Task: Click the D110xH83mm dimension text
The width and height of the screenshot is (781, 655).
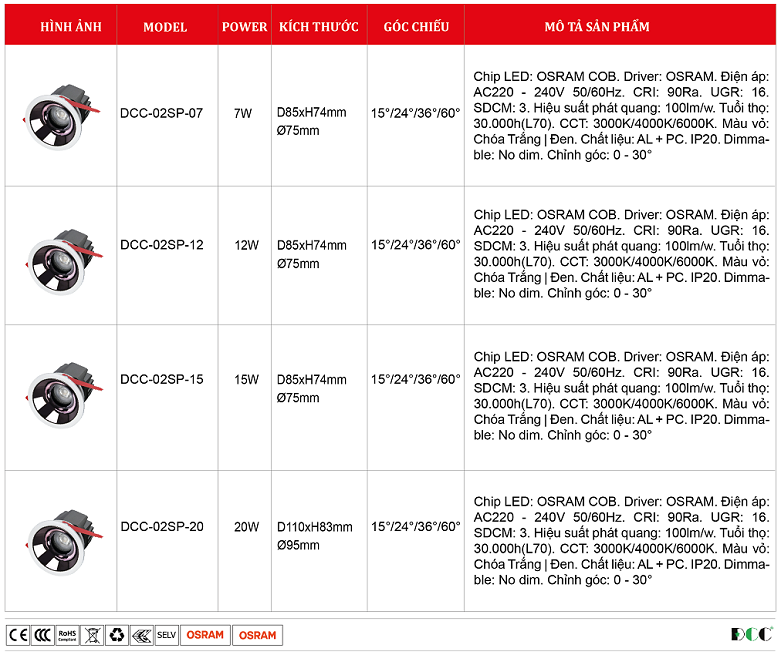Action: click(314, 527)
